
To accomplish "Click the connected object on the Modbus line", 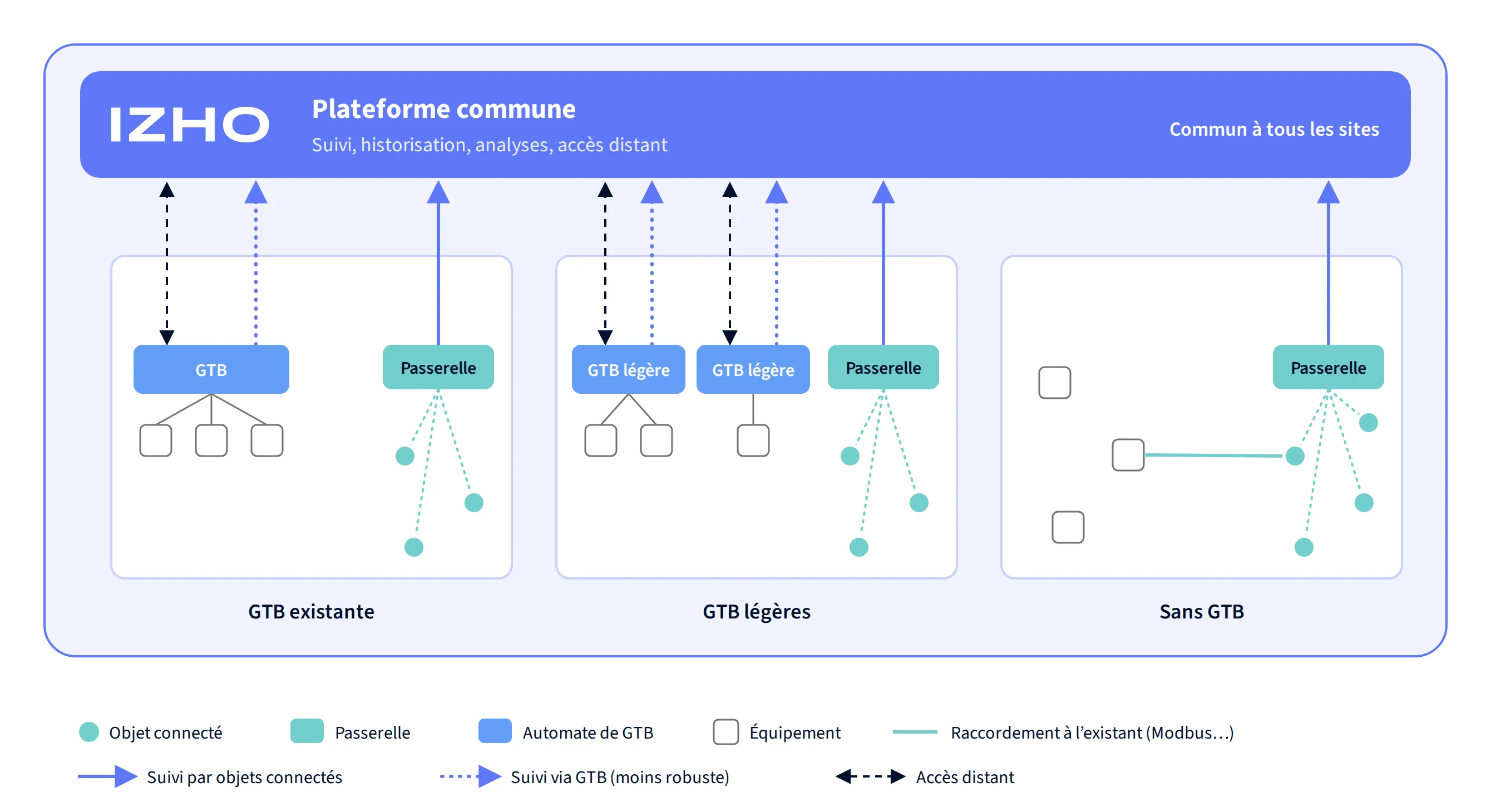I will click(1295, 456).
